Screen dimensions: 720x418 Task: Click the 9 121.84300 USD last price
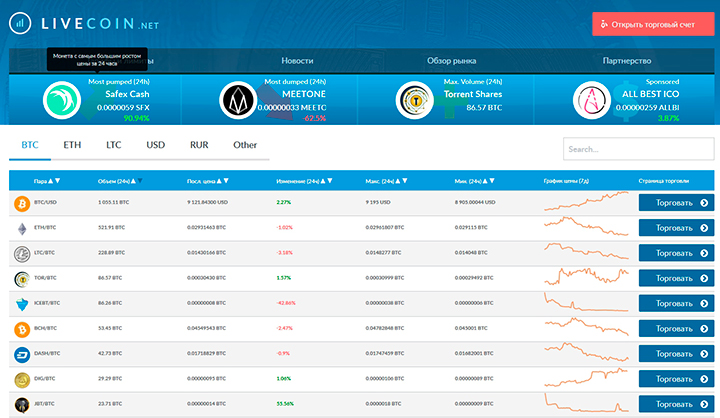tap(207, 202)
